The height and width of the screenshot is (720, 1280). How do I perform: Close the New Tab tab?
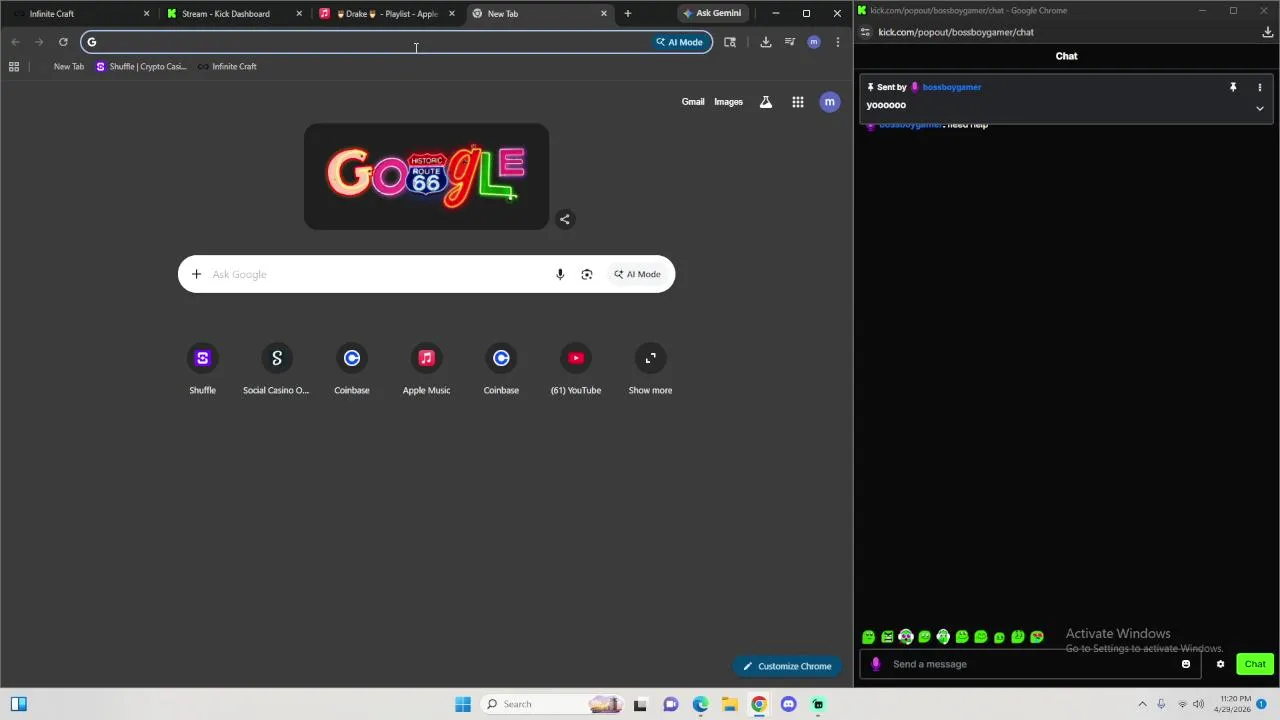click(604, 14)
